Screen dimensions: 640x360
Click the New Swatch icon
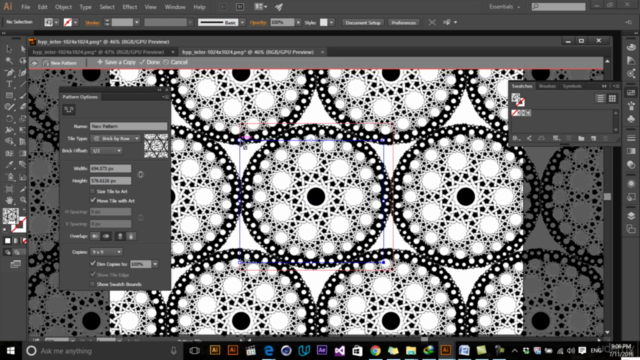[x=593, y=138]
